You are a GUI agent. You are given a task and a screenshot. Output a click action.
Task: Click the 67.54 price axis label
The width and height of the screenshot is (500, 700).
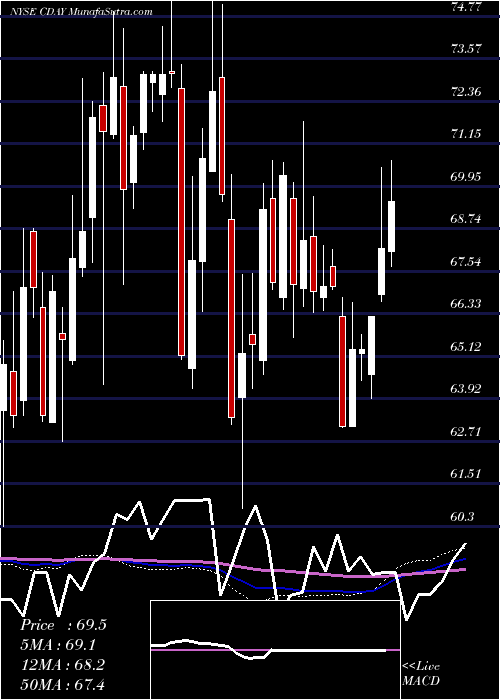[466, 262]
